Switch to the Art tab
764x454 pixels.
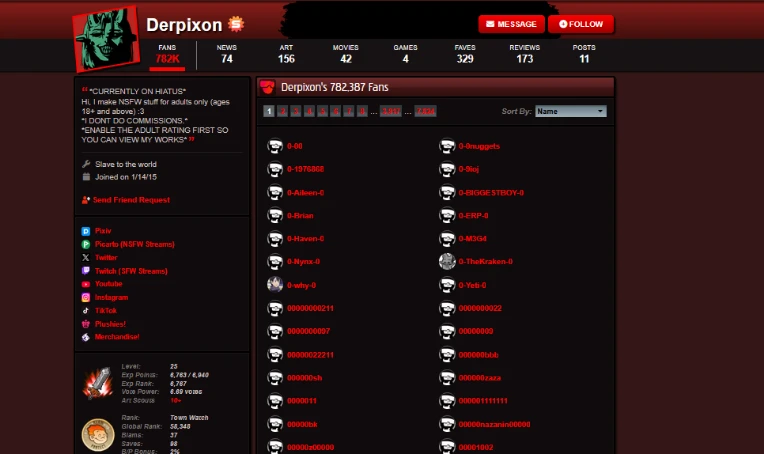click(286, 53)
